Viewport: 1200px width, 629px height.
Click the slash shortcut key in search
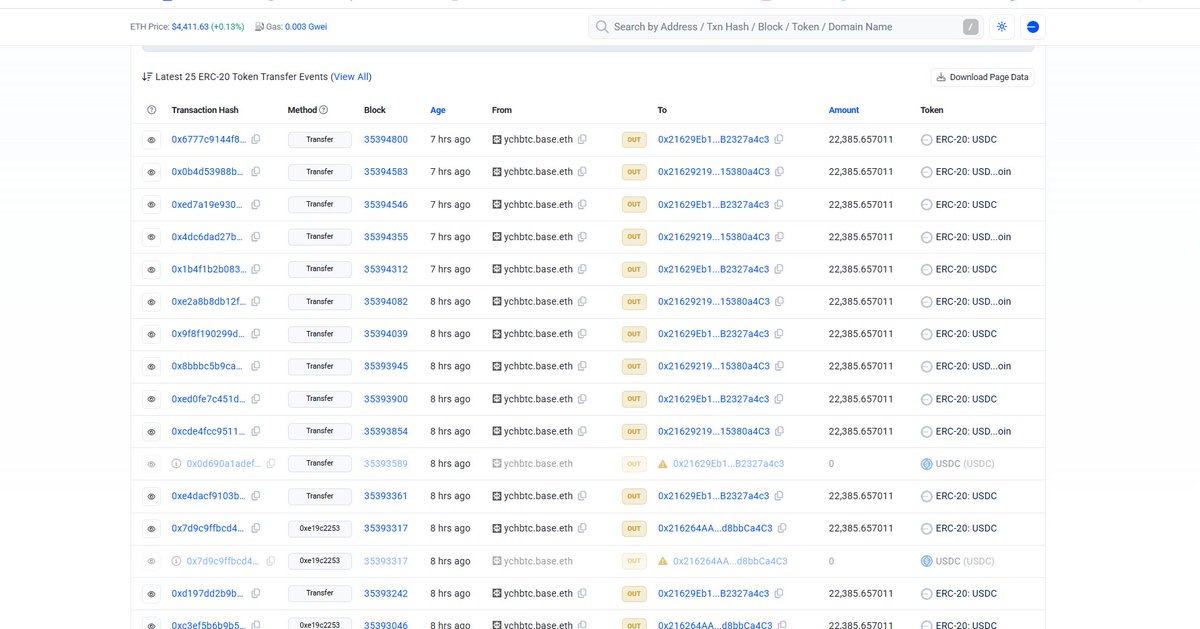[970, 27]
